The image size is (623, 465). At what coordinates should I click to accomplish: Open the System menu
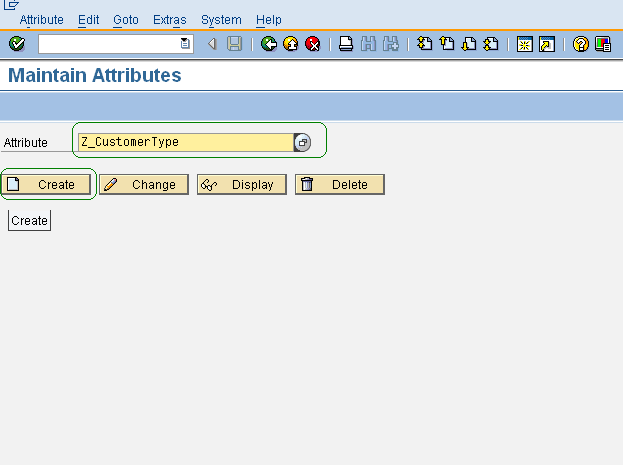(221, 20)
